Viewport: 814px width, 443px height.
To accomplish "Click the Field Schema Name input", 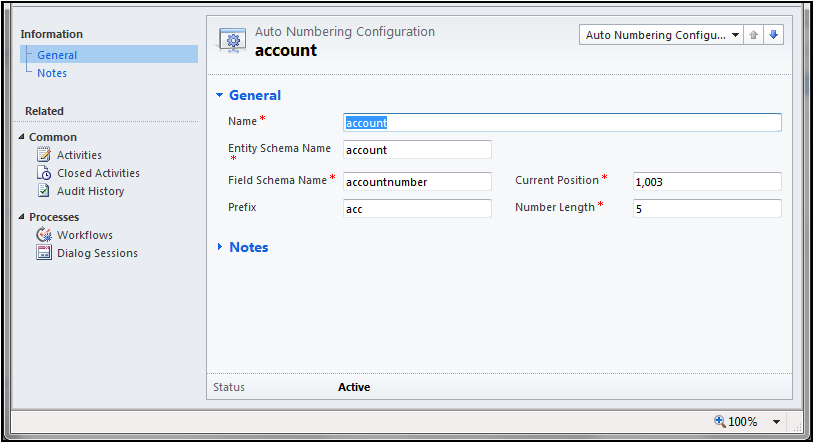I will pyautogui.click(x=417, y=182).
